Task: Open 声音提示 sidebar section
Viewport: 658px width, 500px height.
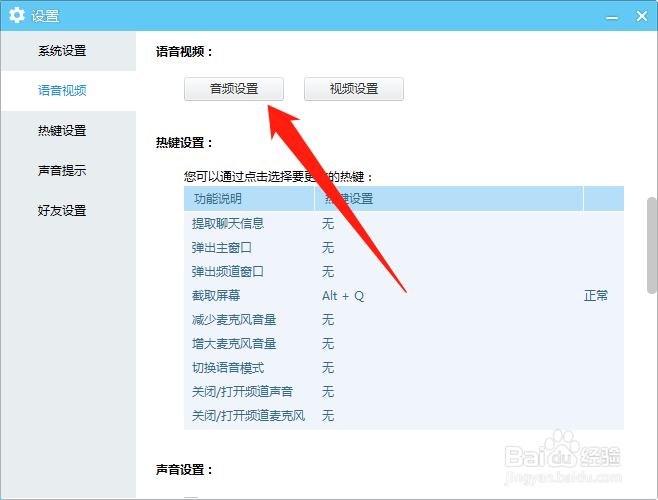Action: coord(68,170)
